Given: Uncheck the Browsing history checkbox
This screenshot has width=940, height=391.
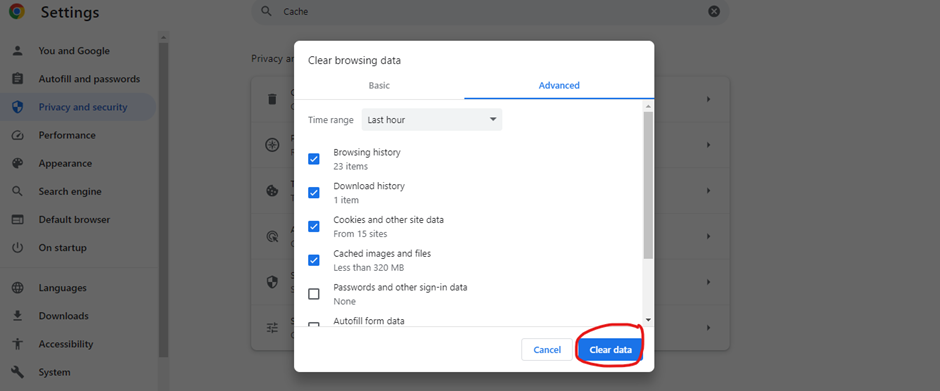Looking at the screenshot, I should (314, 159).
